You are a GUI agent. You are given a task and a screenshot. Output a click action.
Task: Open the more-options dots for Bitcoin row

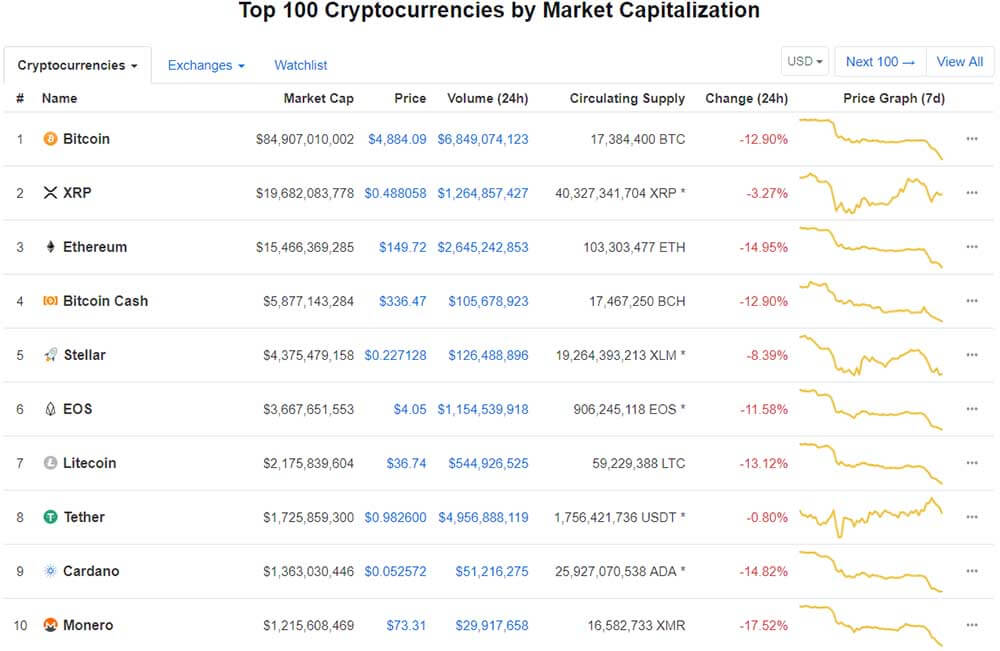pos(971,138)
